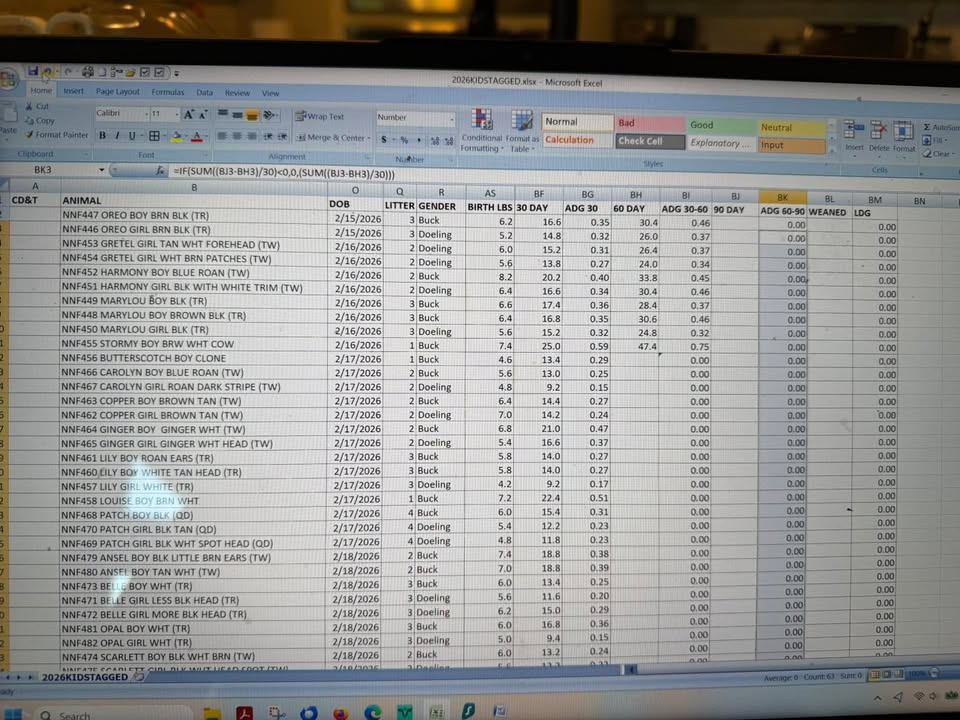Click the Cut scissors icon
Image resolution: width=960 pixels, height=720 pixels.
tap(29, 106)
